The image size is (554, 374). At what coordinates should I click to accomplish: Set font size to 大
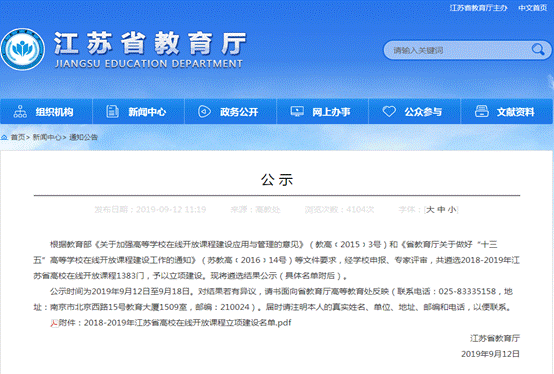[x=430, y=210]
